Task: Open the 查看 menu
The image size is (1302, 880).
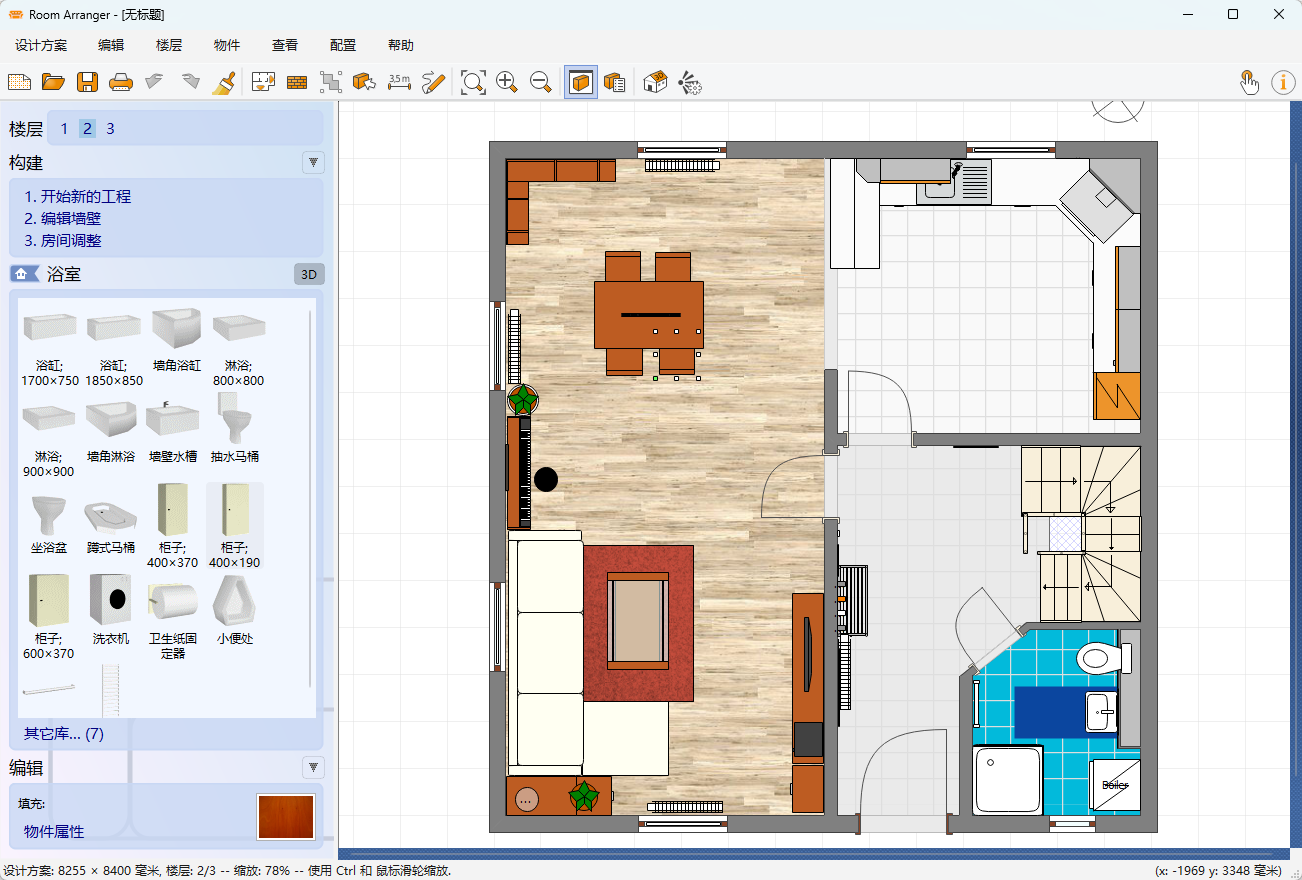Action: [x=285, y=45]
